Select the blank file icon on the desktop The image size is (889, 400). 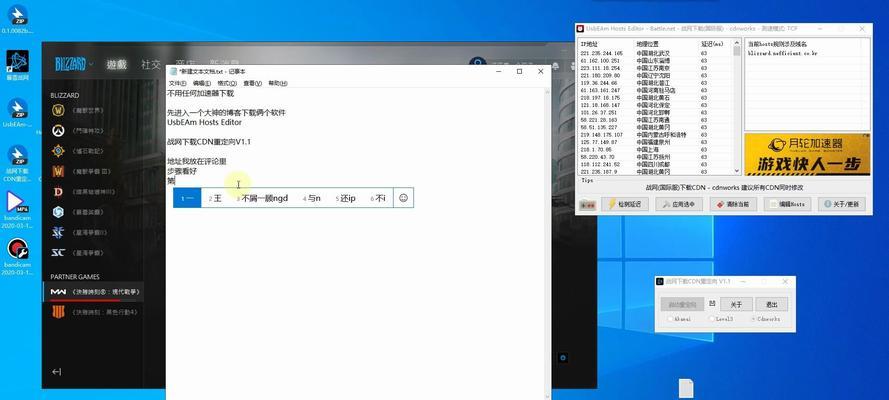pyautogui.click(x=685, y=389)
